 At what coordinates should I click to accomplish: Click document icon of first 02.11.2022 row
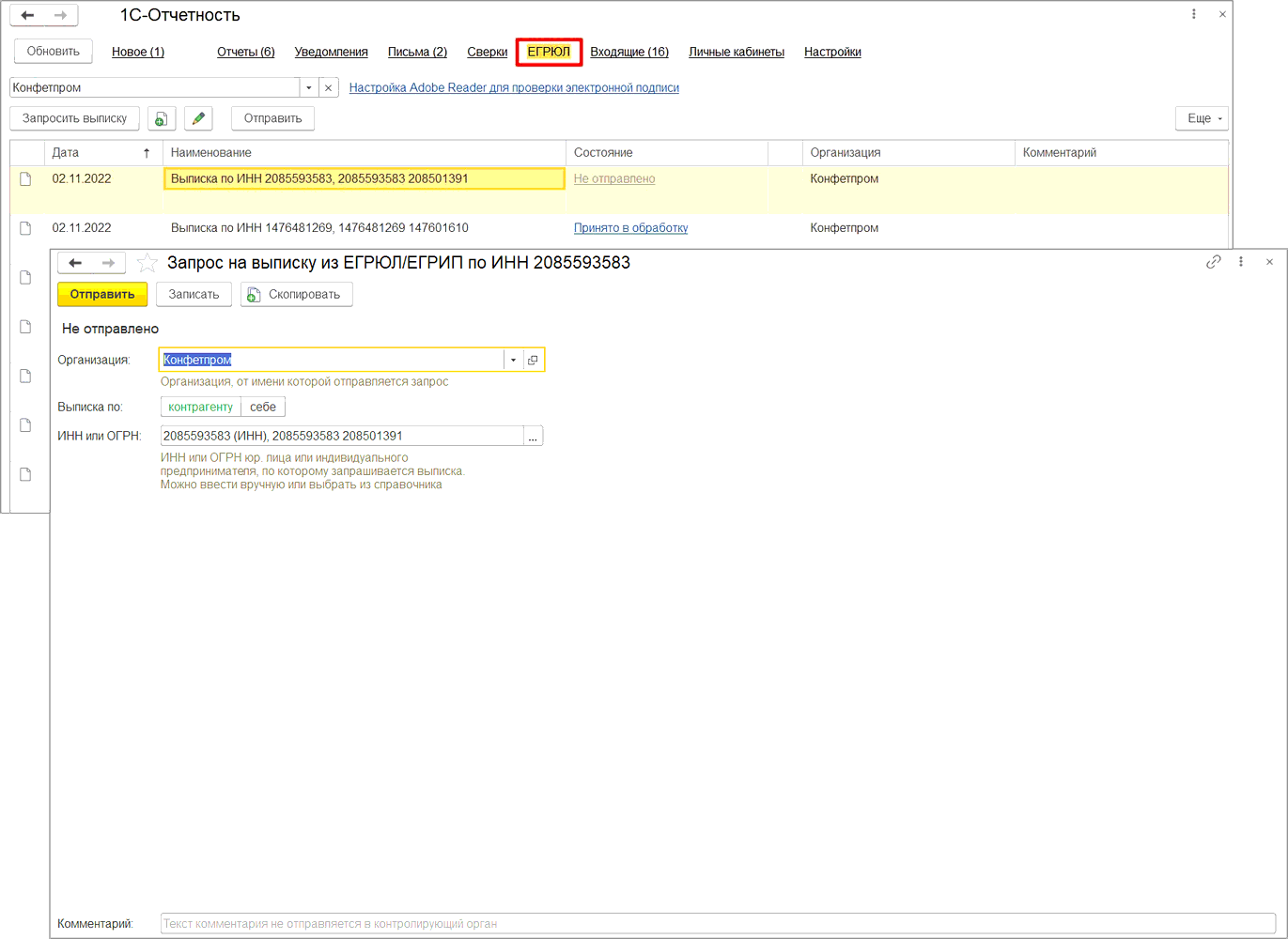click(25, 178)
